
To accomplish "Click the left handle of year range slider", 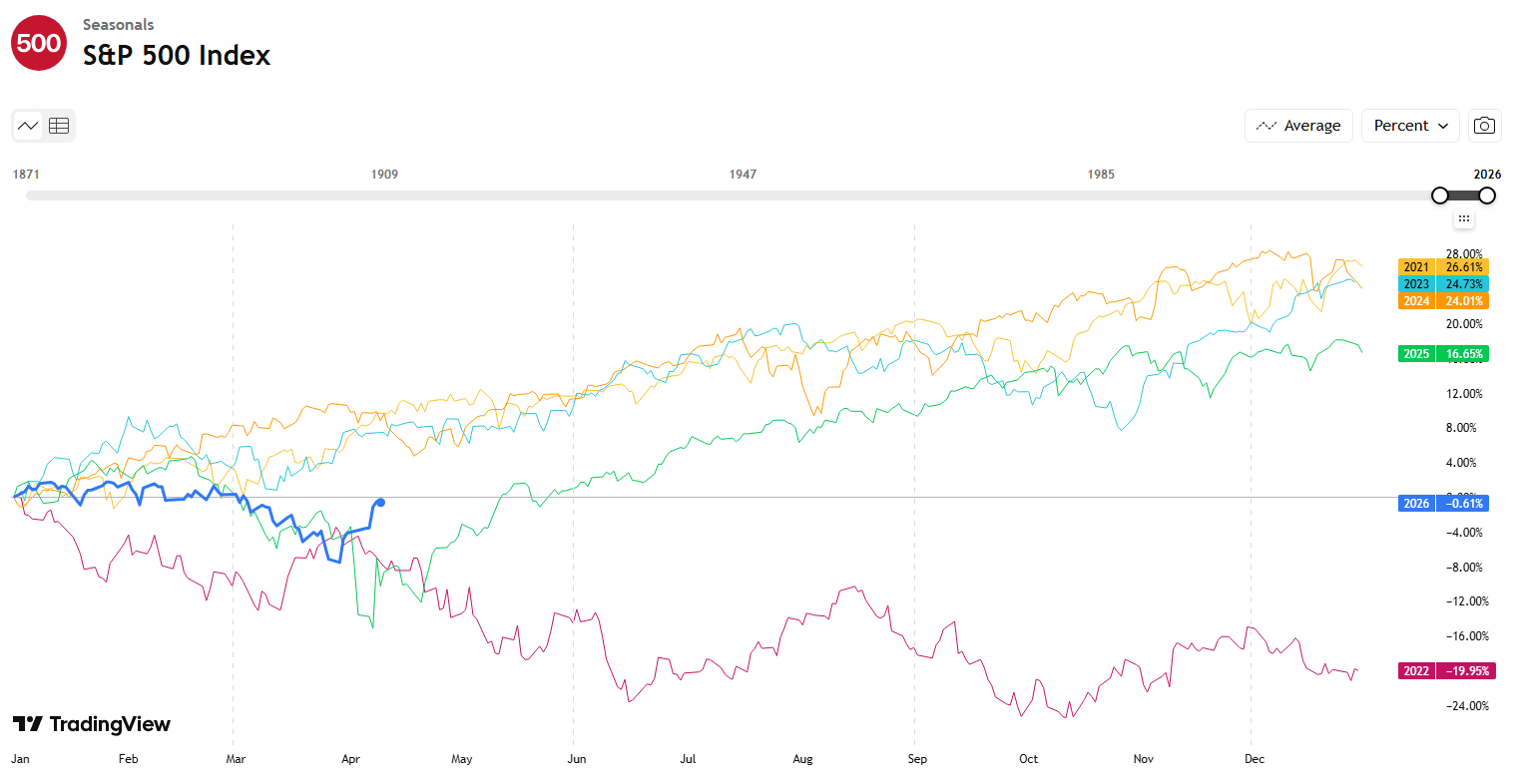I will (x=1439, y=196).
